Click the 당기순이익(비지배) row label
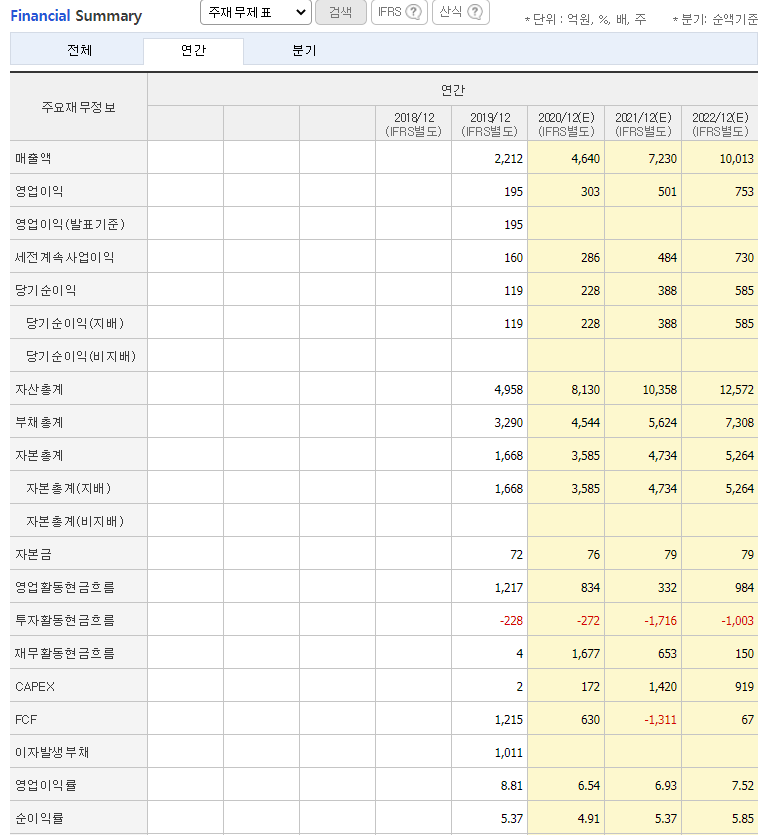The width and height of the screenshot is (766, 835). point(81,356)
